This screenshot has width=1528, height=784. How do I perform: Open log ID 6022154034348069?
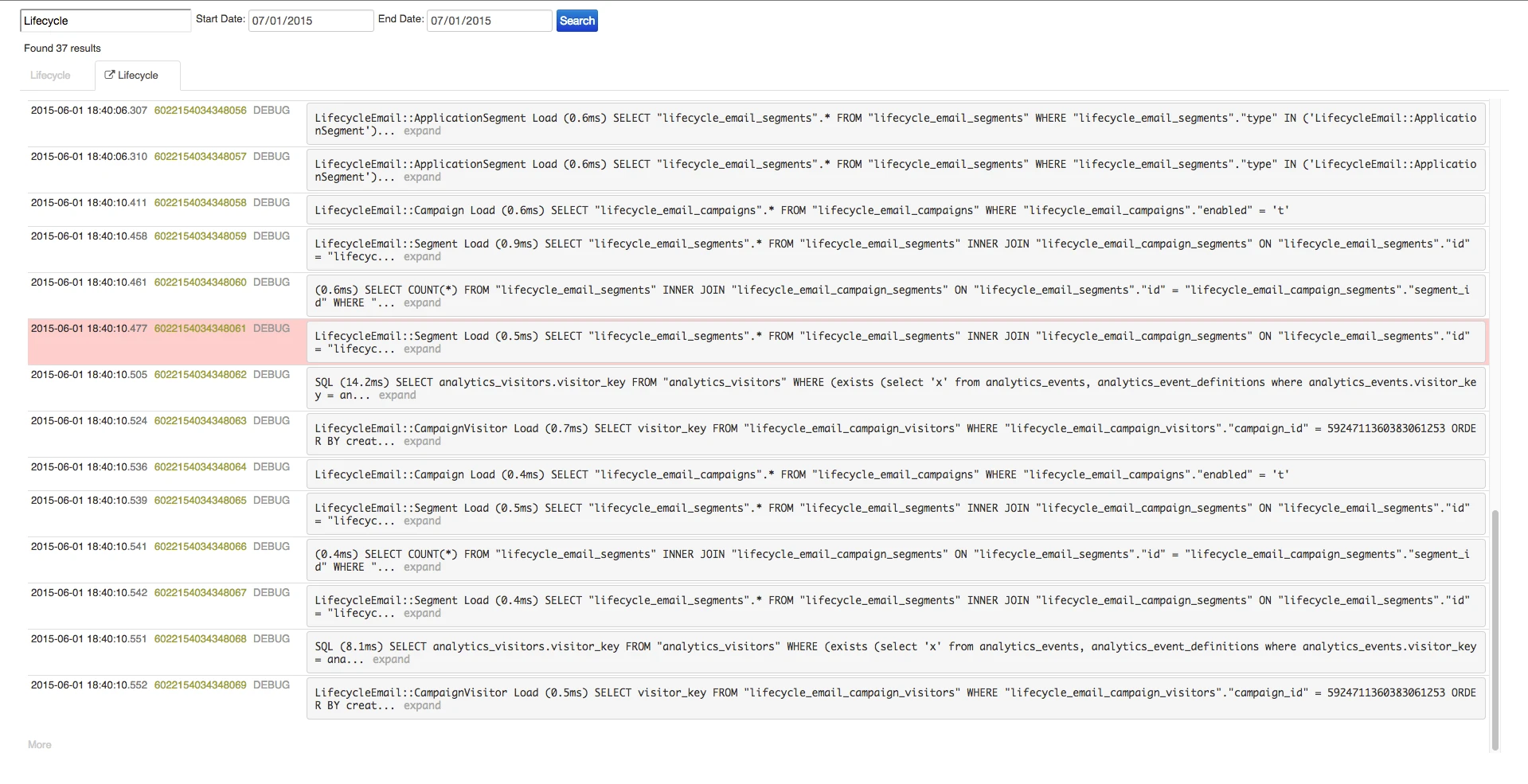(x=200, y=685)
